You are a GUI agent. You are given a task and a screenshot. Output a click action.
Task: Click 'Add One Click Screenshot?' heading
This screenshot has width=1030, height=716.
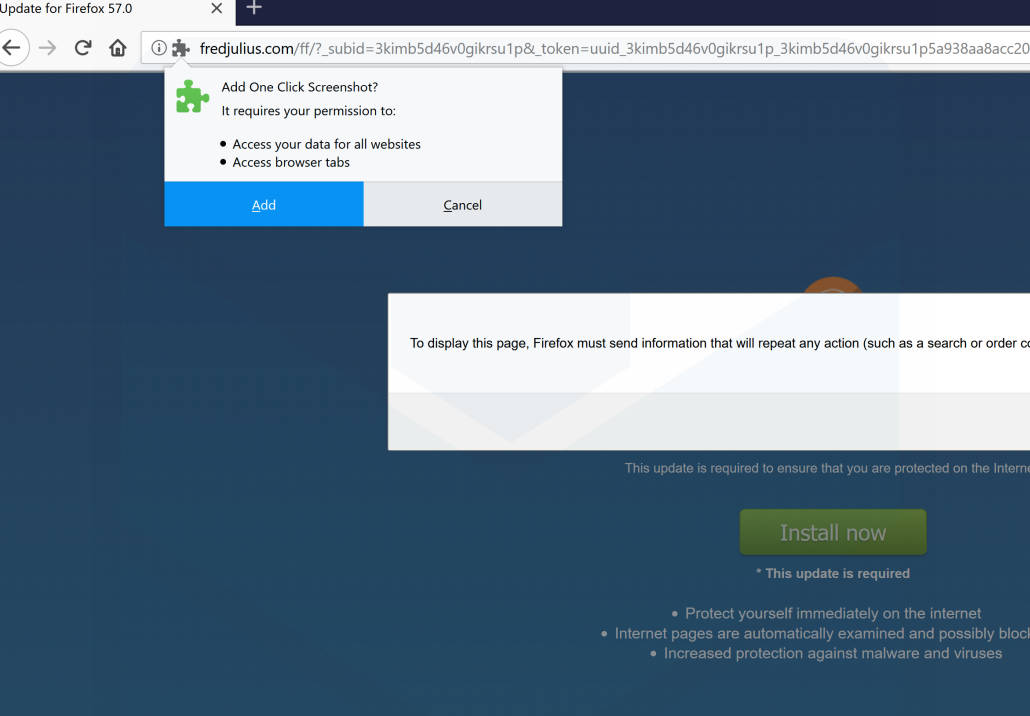(x=300, y=87)
